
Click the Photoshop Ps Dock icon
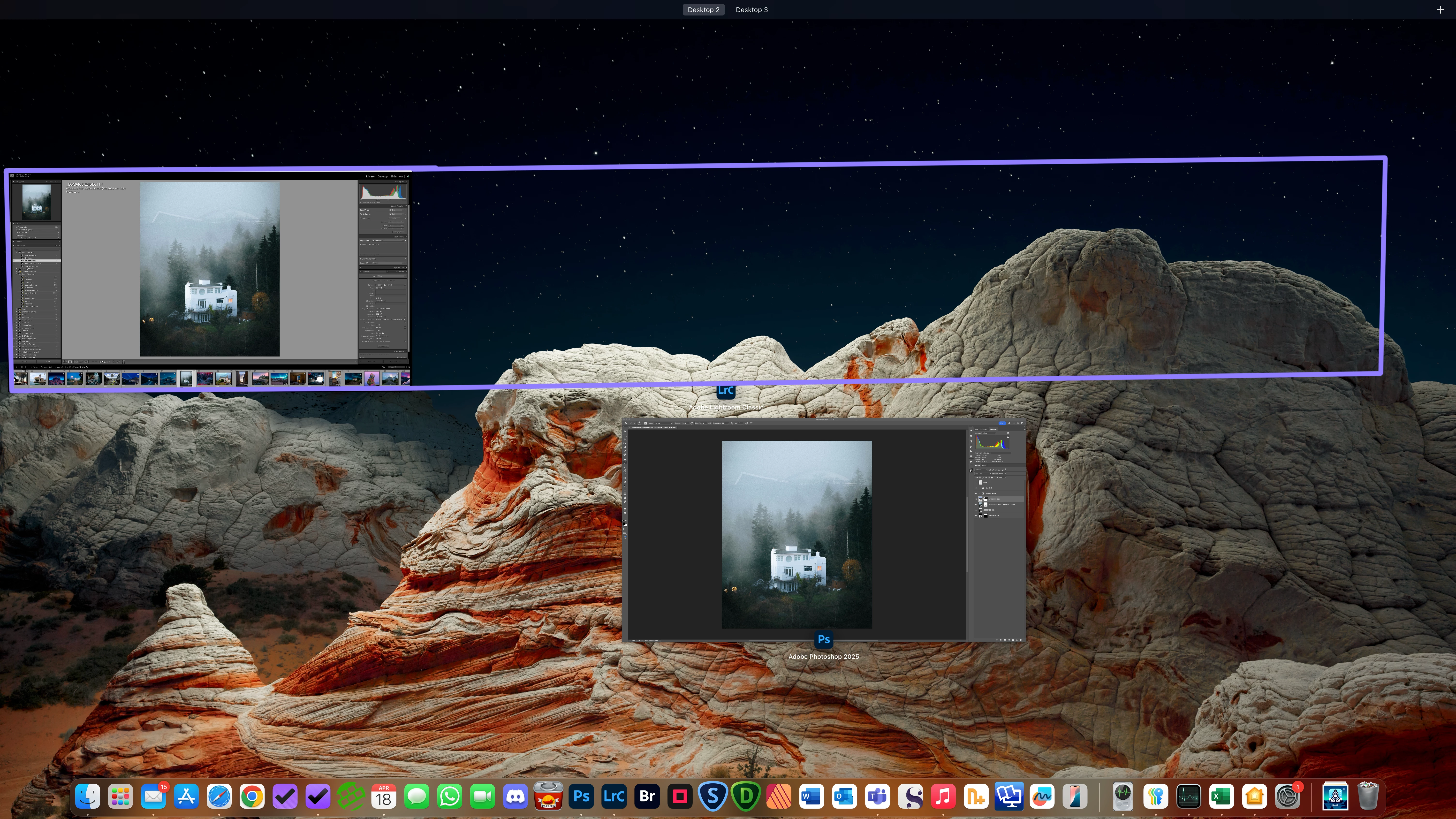(581, 796)
